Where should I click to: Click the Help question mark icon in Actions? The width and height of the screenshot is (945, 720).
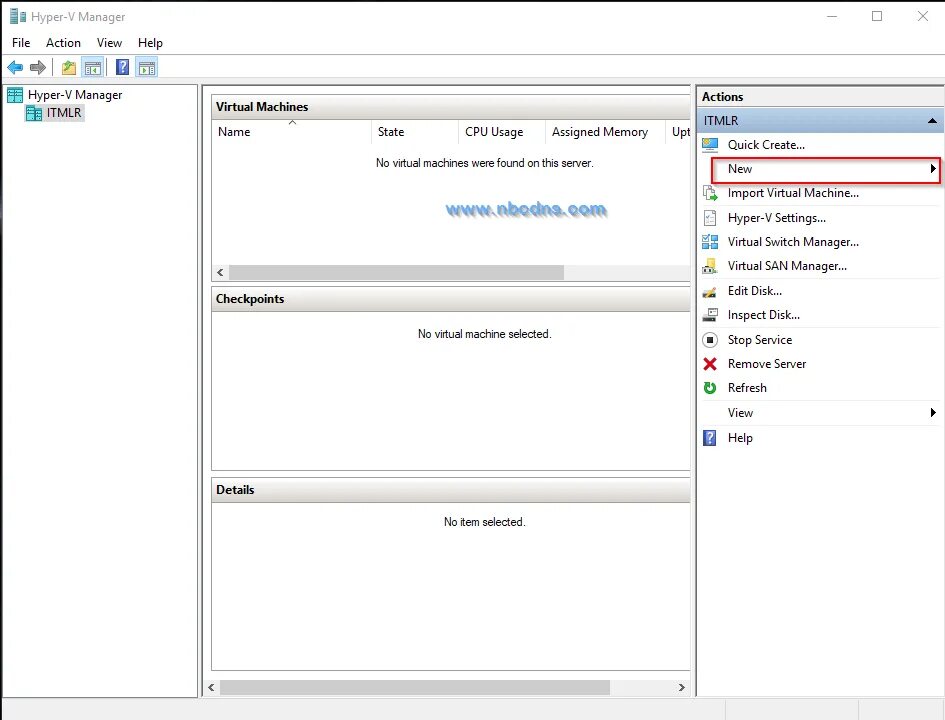point(710,438)
